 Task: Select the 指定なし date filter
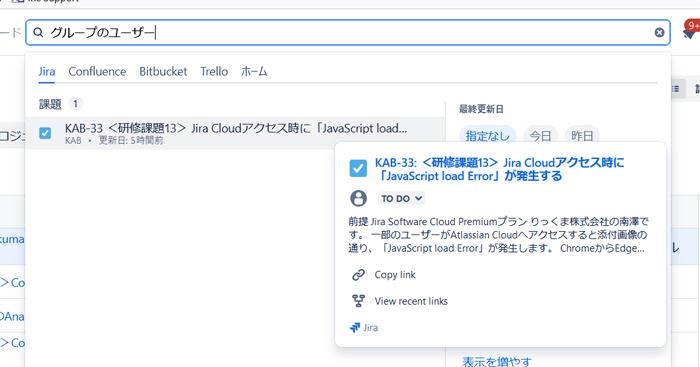pyautogui.click(x=488, y=136)
